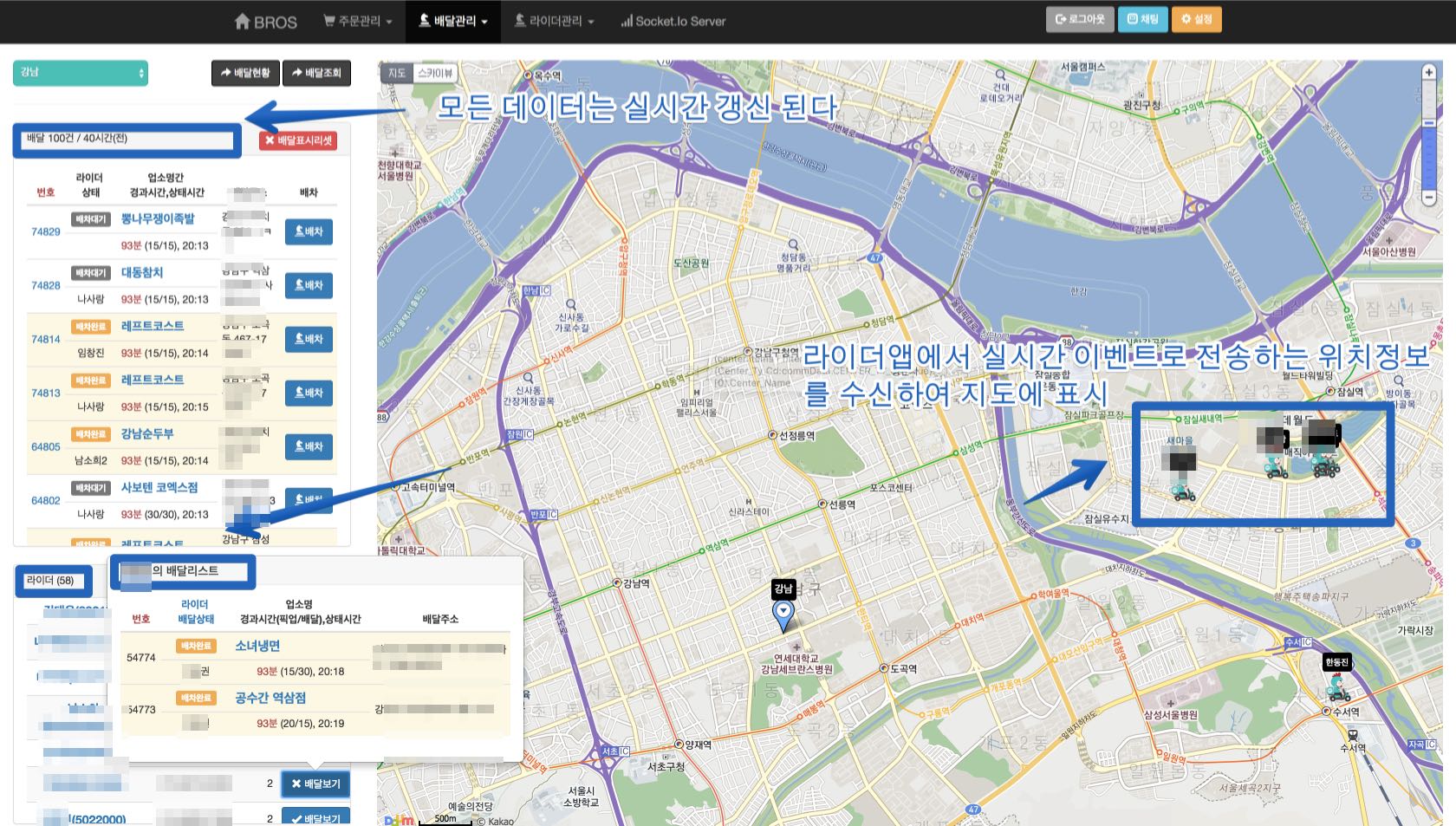
Task: Open the Socket.Io Server menu item
Action: [x=673, y=21]
